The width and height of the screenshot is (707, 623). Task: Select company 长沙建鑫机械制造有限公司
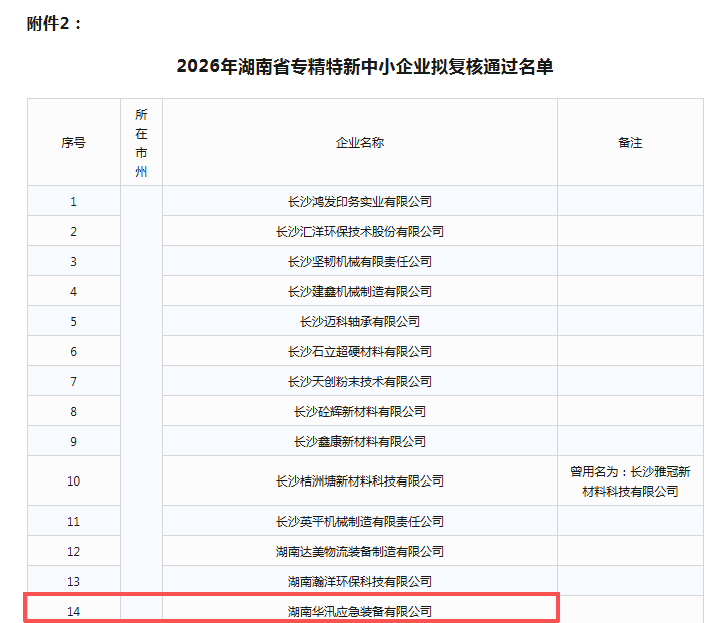(x=360, y=291)
